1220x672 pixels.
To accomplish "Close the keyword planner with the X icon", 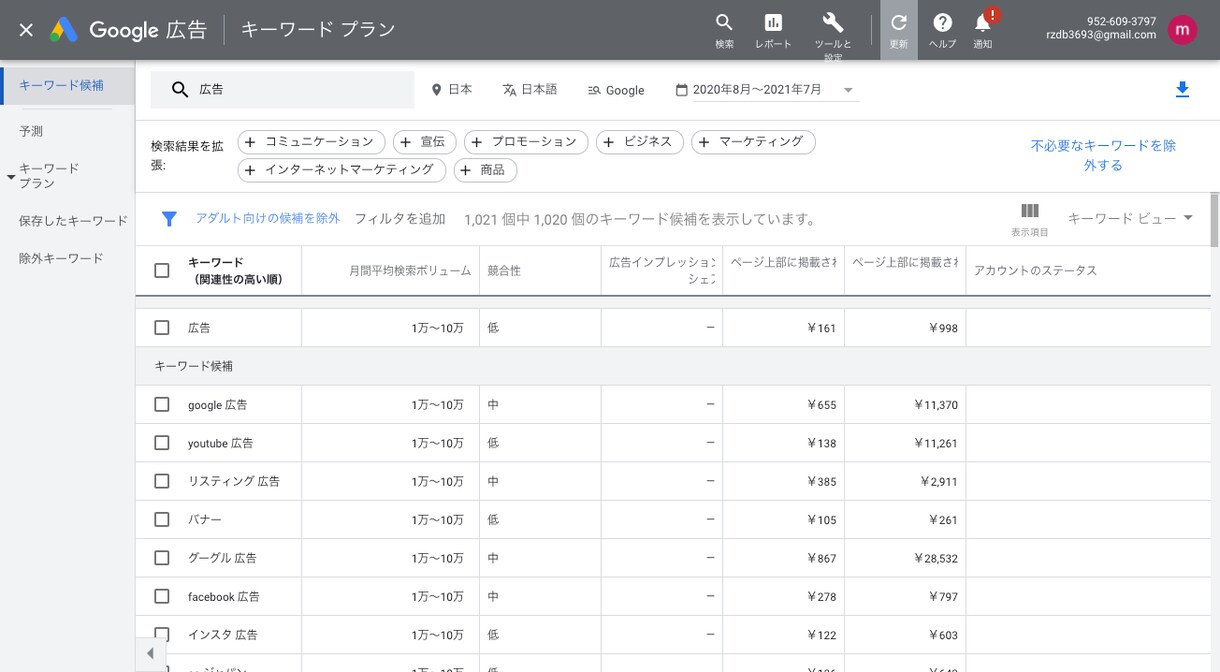I will coord(26,30).
